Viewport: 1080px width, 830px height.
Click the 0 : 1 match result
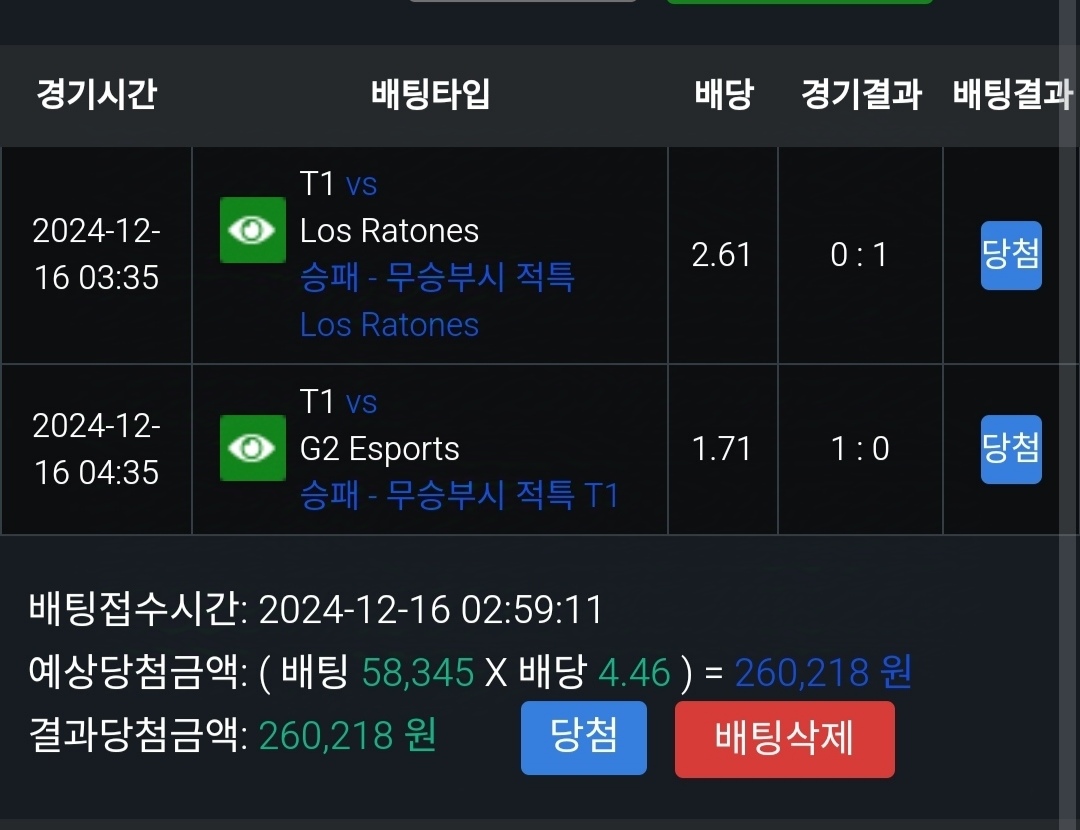click(x=859, y=255)
